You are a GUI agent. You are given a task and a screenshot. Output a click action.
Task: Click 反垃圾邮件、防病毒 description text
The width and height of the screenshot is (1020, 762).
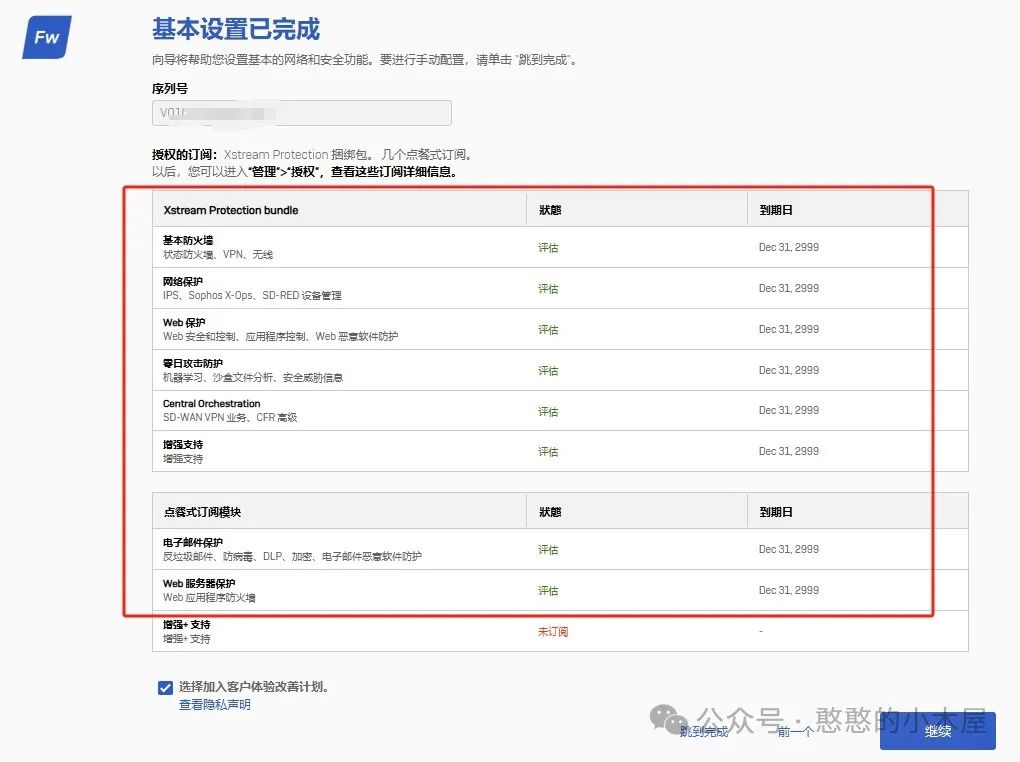[x=292, y=556]
